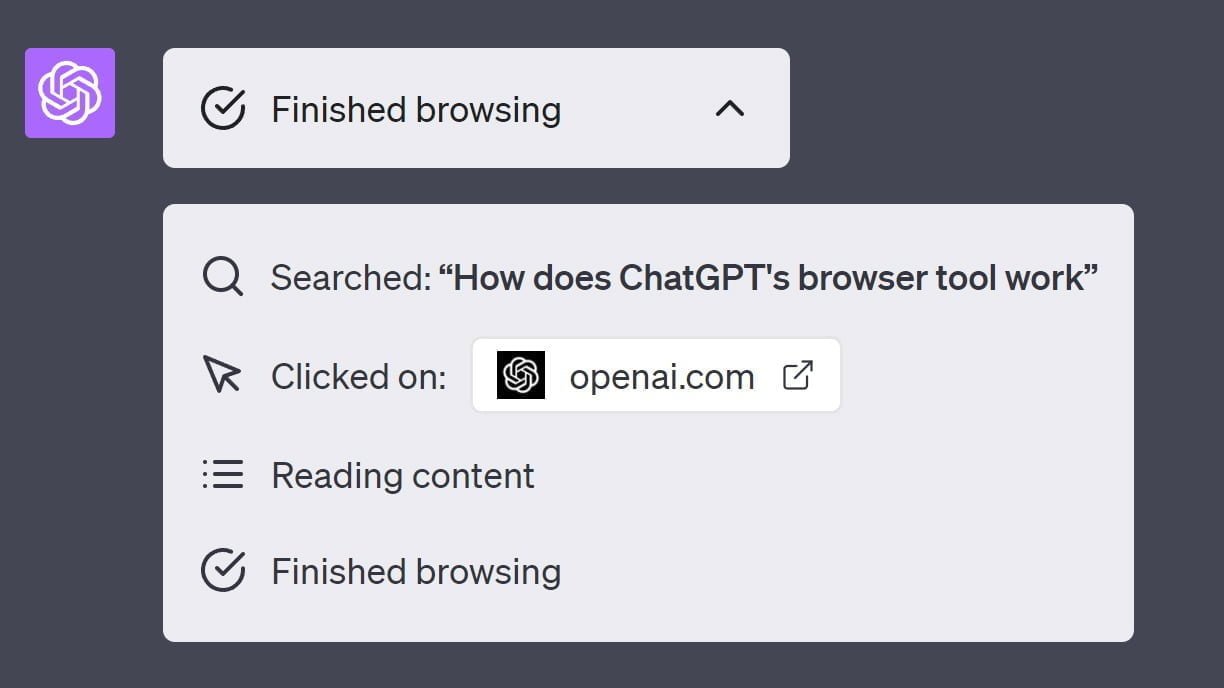This screenshot has width=1224, height=688.
Task: Click the "Clicked on:" label
Action: coord(358,376)
